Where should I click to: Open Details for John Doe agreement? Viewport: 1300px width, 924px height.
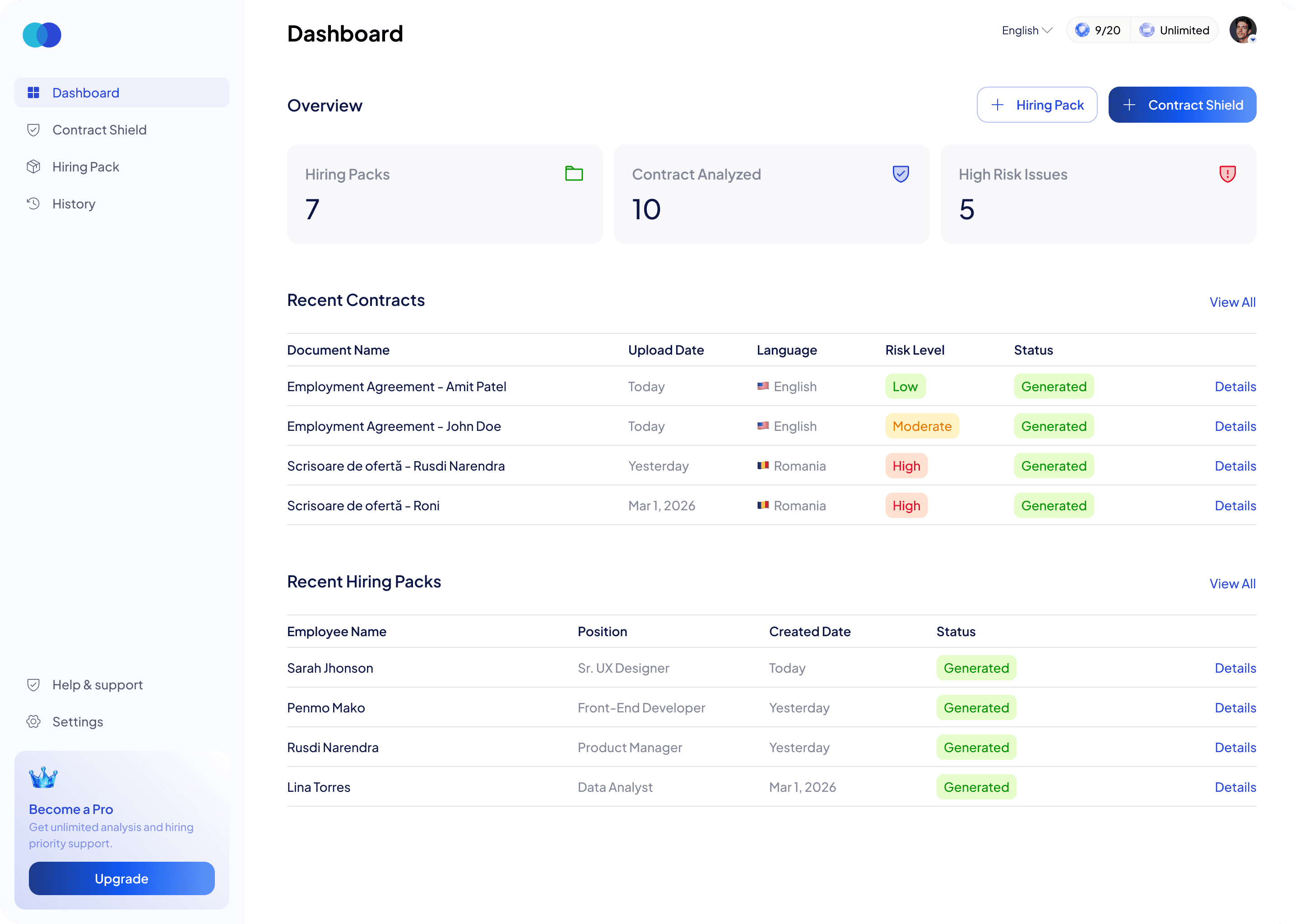coord(1235,426)
